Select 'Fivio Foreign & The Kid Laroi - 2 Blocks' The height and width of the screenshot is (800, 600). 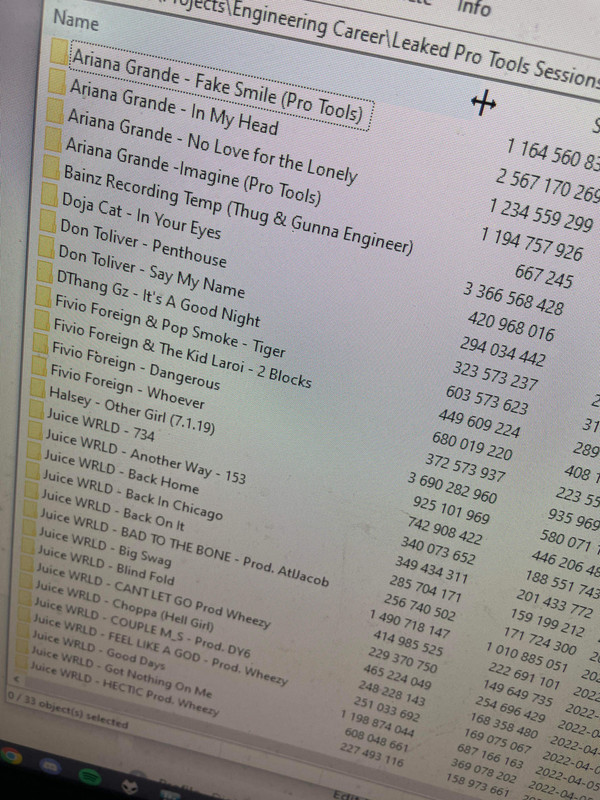tap(182, 353)
